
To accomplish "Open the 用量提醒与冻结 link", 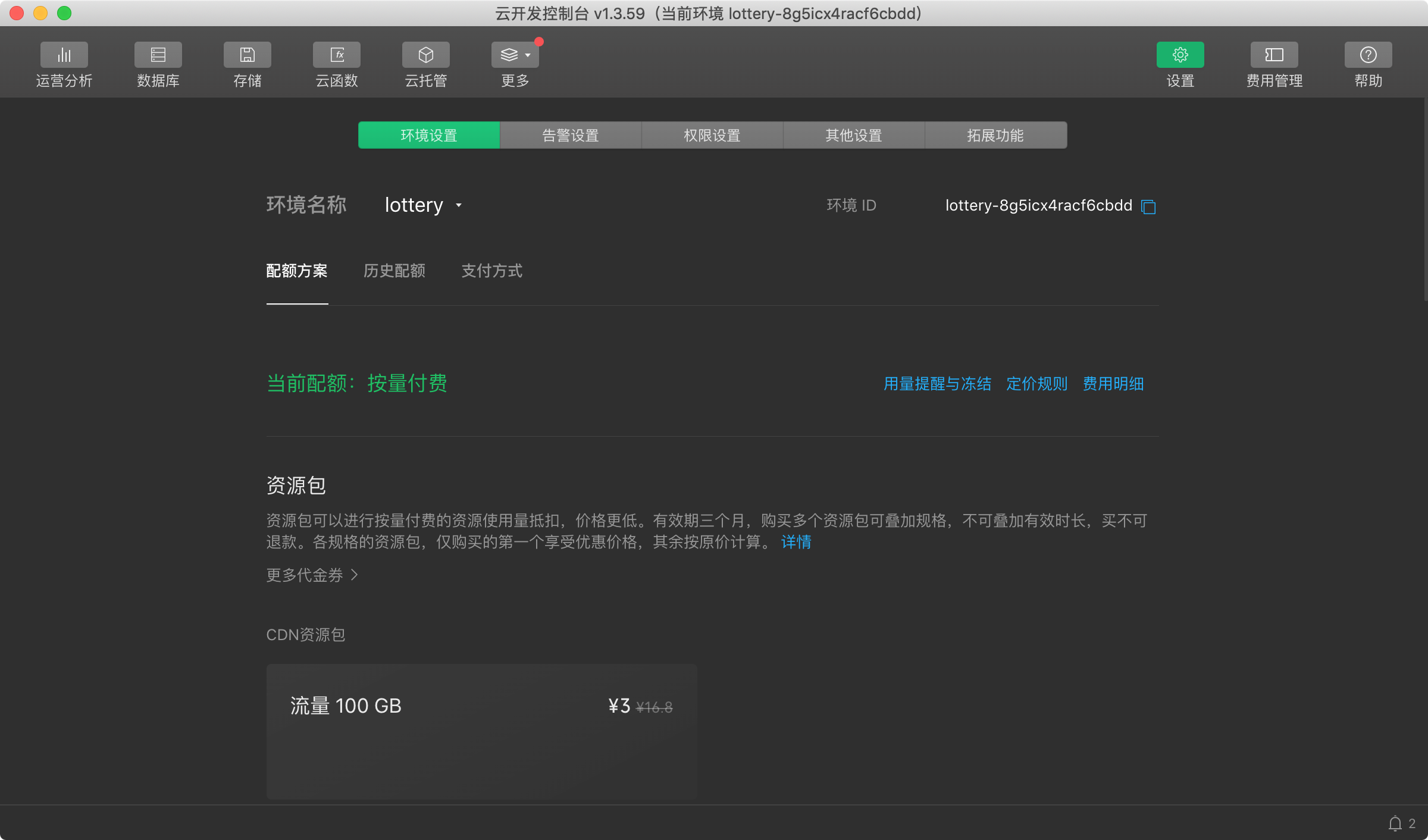I will pyautogui.click(x=937, y=384).
